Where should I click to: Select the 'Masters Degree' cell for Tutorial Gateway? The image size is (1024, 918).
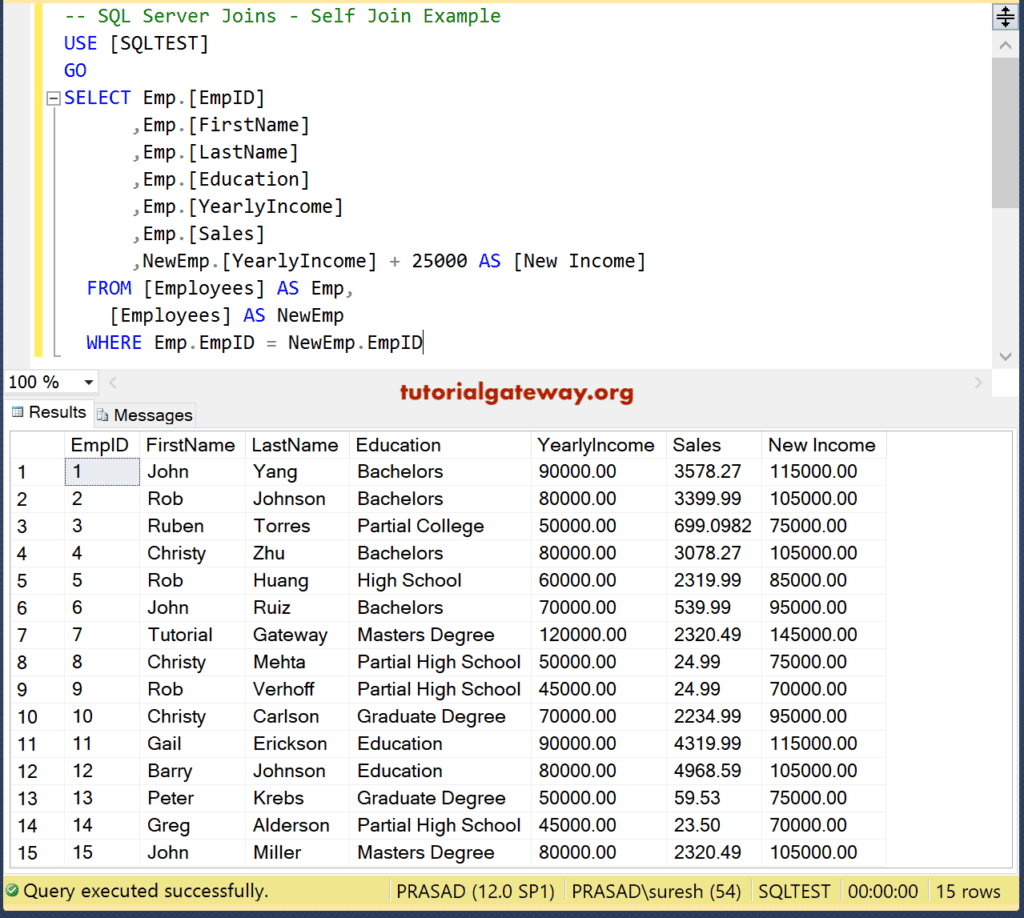pos(426,635)
